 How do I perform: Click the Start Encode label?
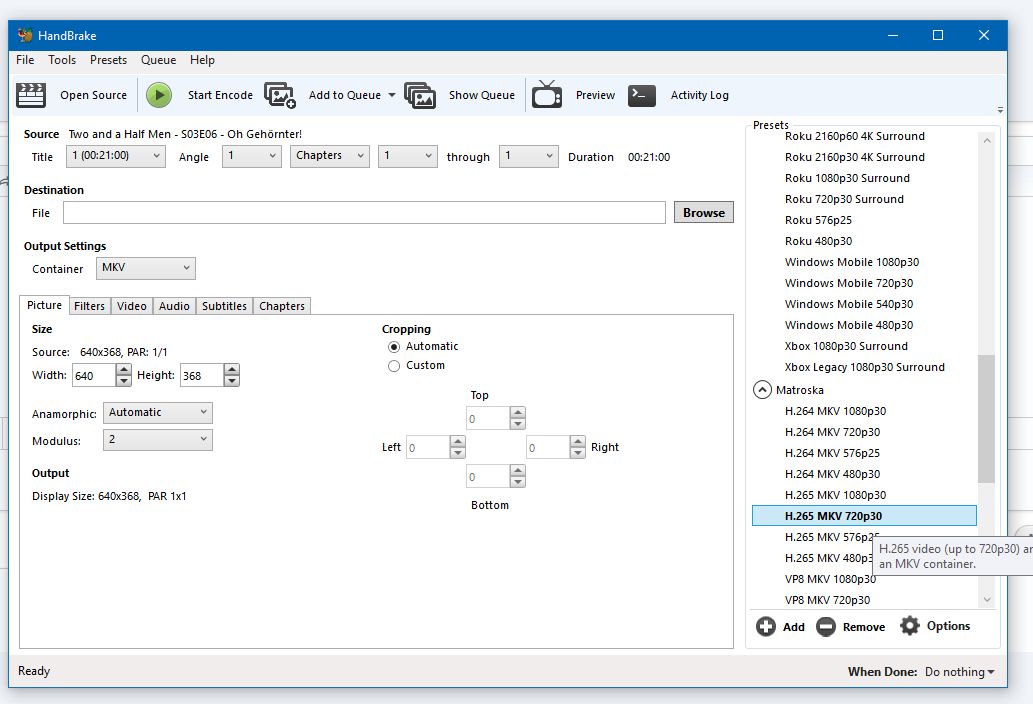click(x=220, y=95)
